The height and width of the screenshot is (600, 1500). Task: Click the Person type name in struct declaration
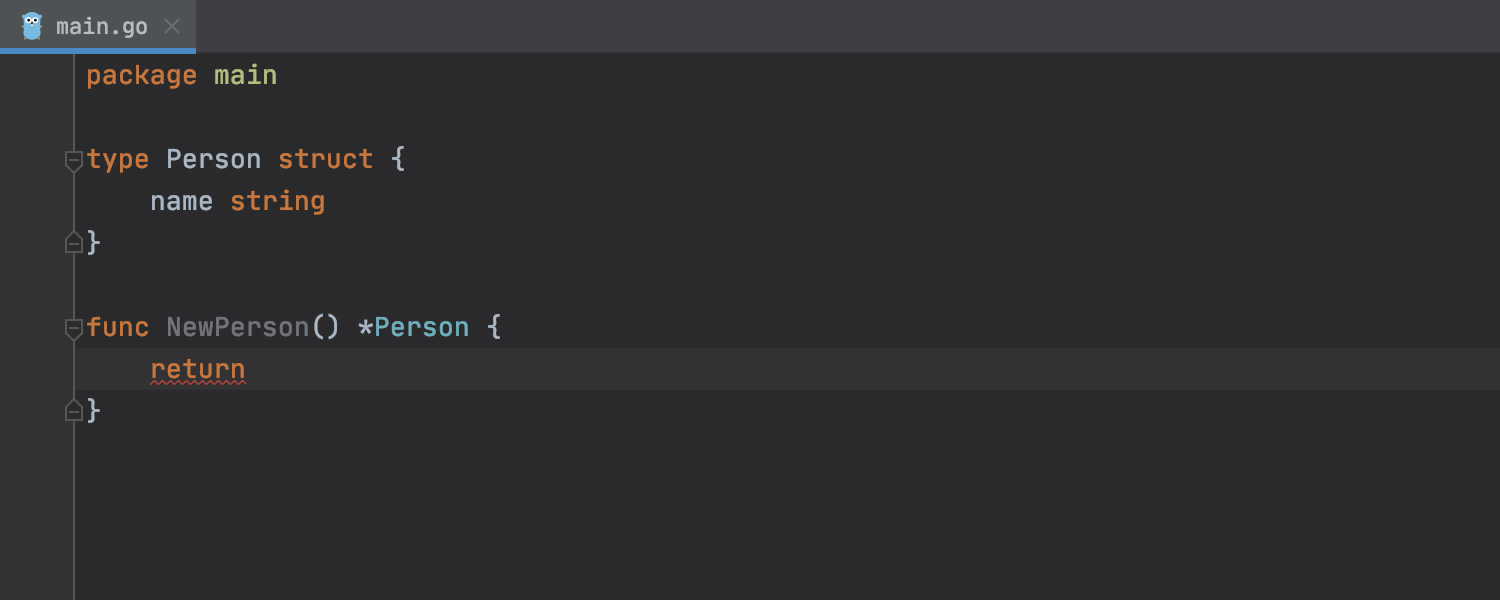coord(214,159)
